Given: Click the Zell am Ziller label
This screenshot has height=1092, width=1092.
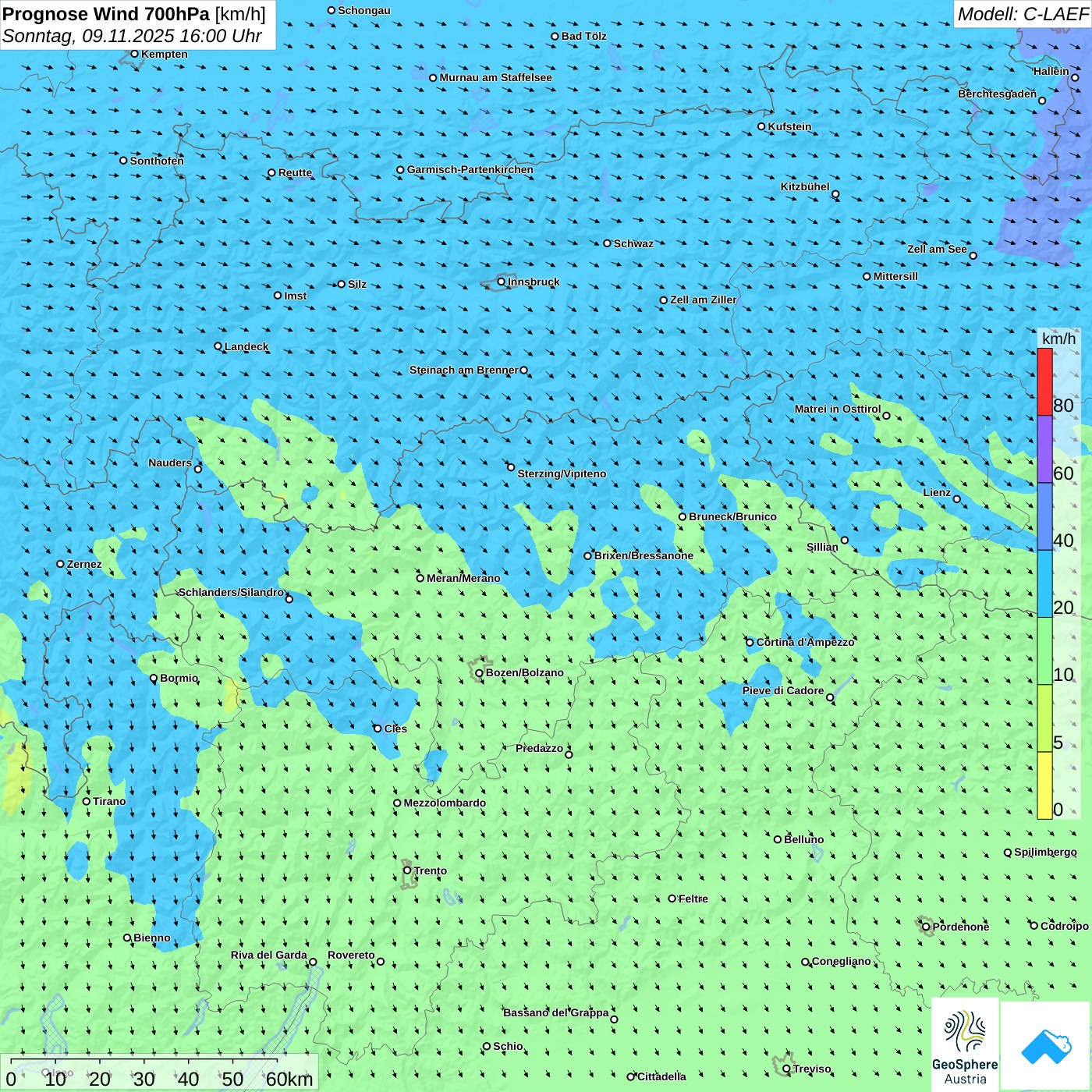Looking at the screenshot, I should [704, 300].
